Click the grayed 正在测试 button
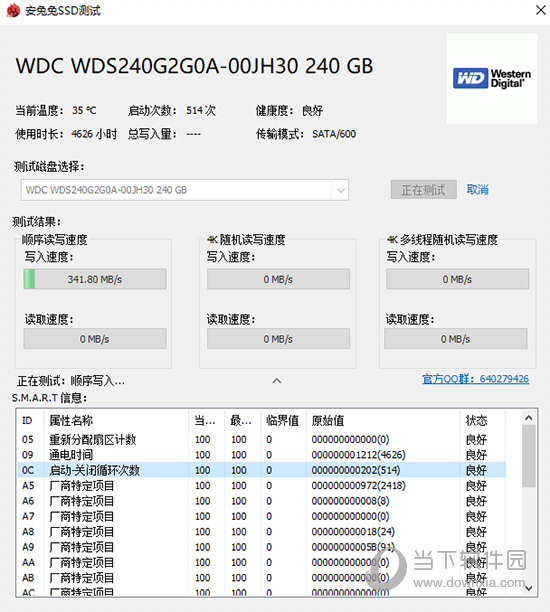This screenshot has width=550, height=612. 424,190
